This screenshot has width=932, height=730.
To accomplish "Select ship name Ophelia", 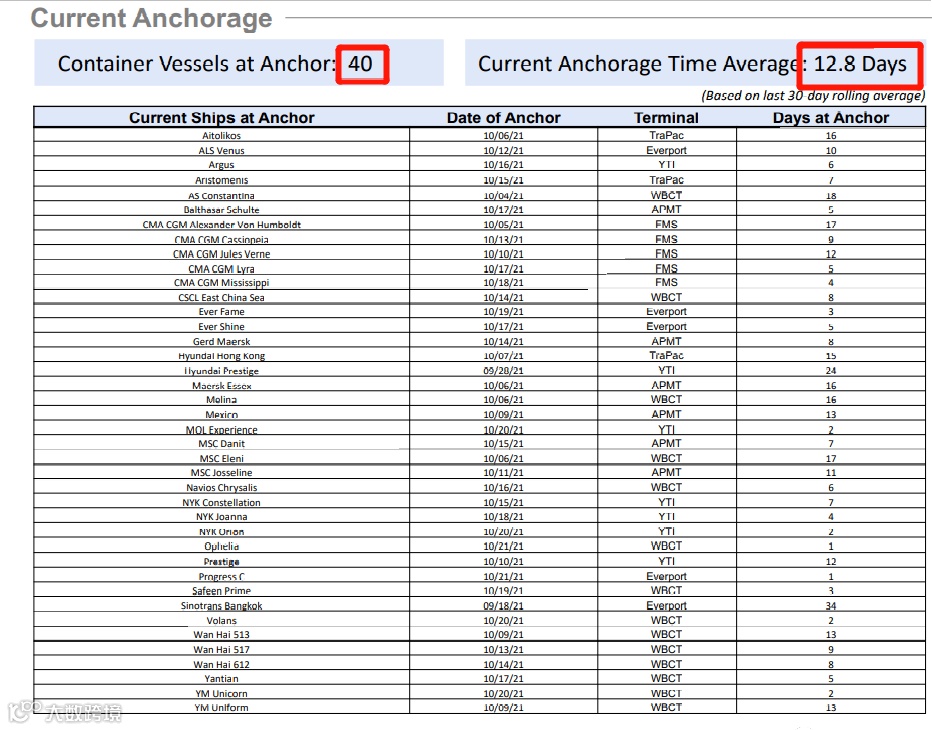I will click(x=221, y=546).
